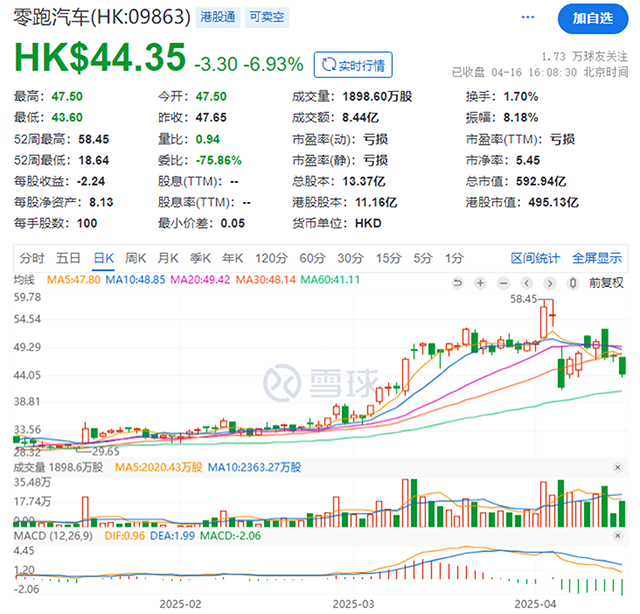Click the 成交量 1898.60万股 value
Image resolution: width=640 pixels, height=614 pixels.
(377, 97)
